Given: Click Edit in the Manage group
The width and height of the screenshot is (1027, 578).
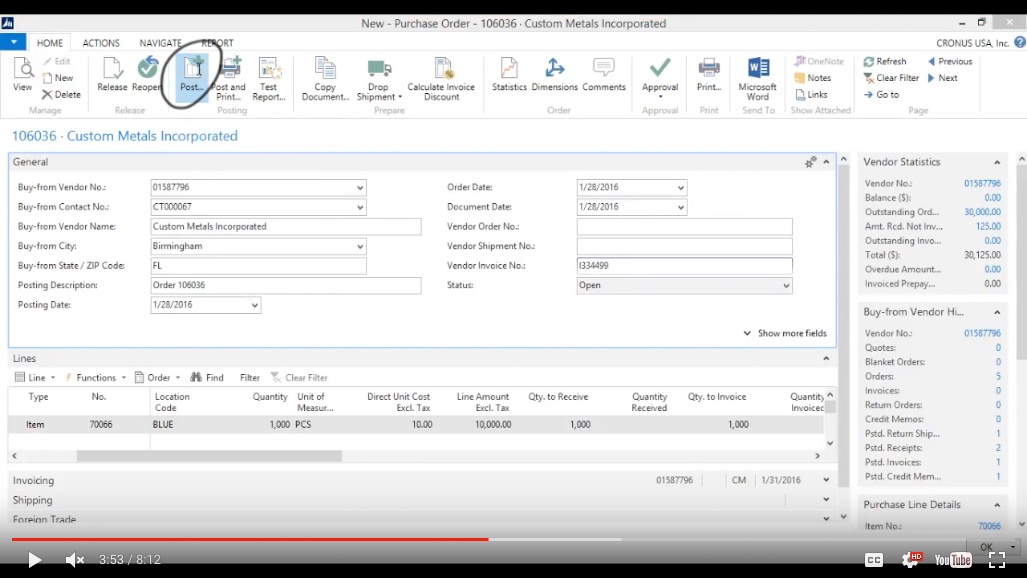Looking at the screenshot, I should pos(57,61).
